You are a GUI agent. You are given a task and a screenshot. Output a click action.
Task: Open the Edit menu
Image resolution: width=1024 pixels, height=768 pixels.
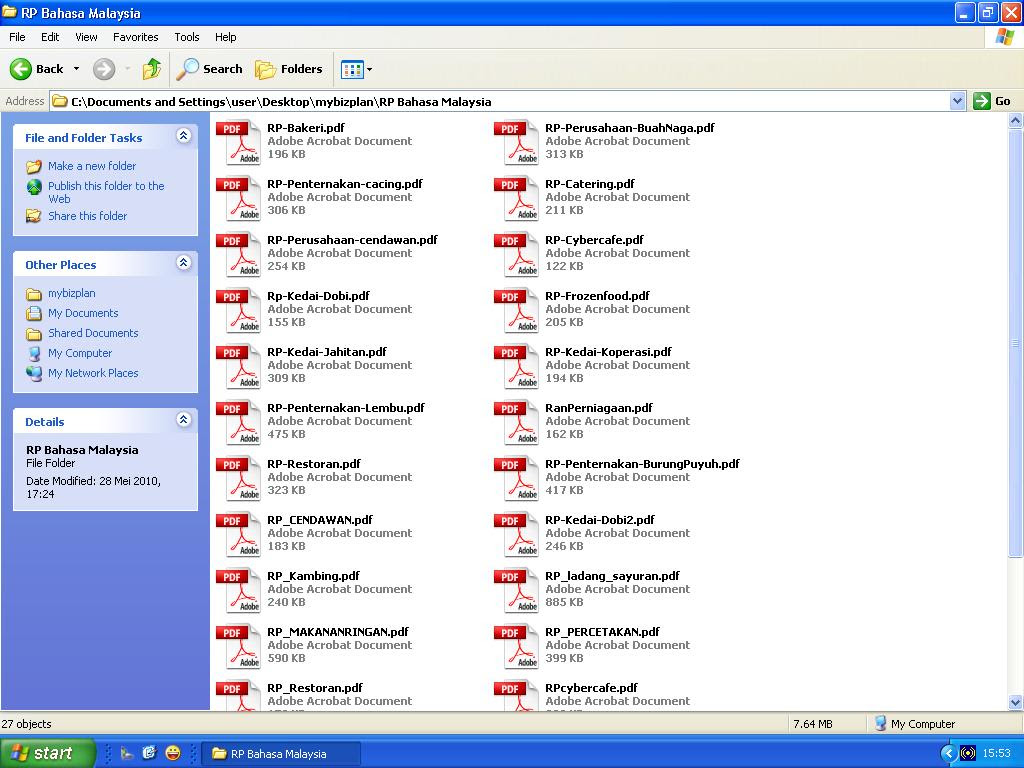coord(50,37)
